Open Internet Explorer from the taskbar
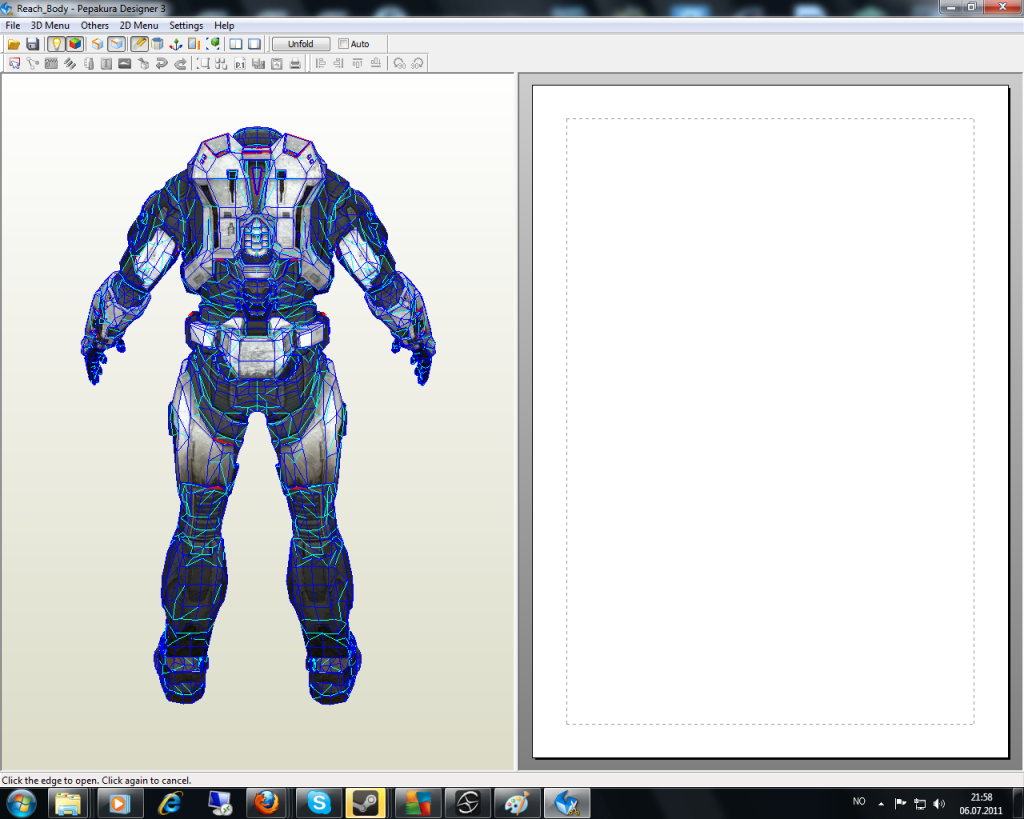This screenshot has height=819, width=1024. click(x=170, y=803)
